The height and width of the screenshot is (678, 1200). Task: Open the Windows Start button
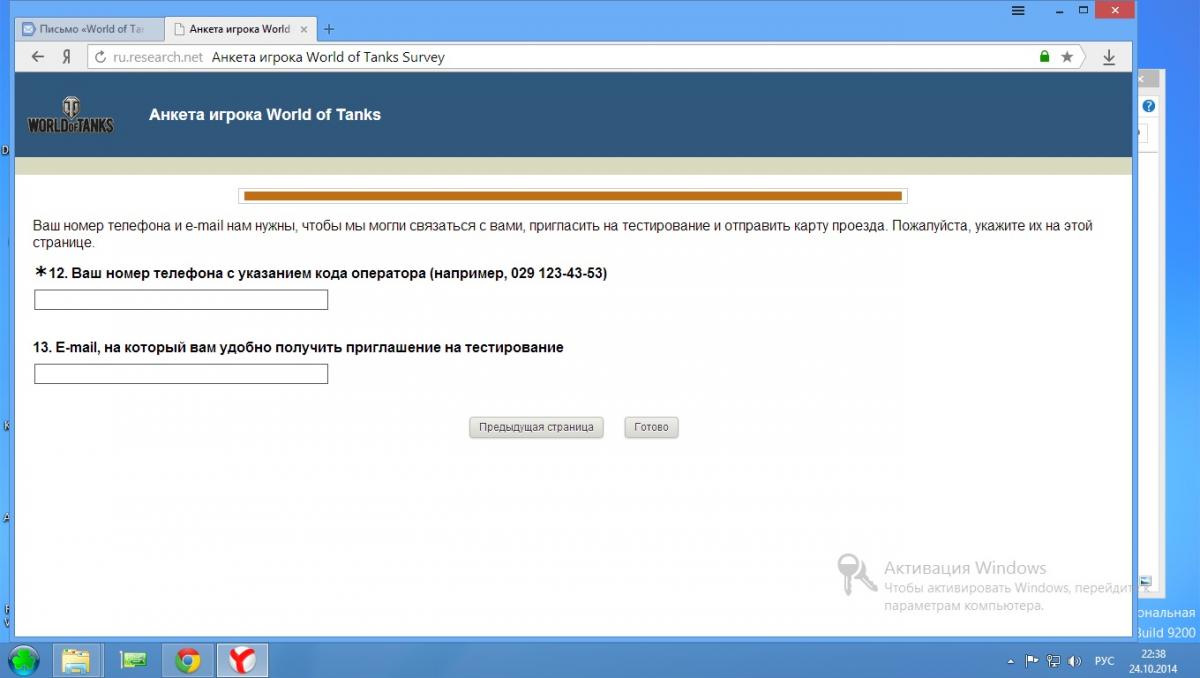pyautogui.click(x=23, y=660)
